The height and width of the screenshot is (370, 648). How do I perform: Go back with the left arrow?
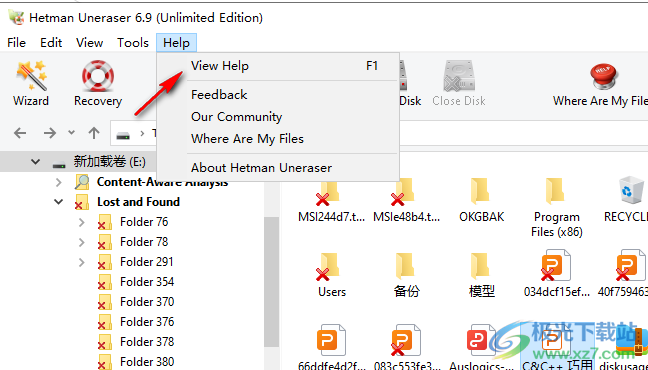20,133
